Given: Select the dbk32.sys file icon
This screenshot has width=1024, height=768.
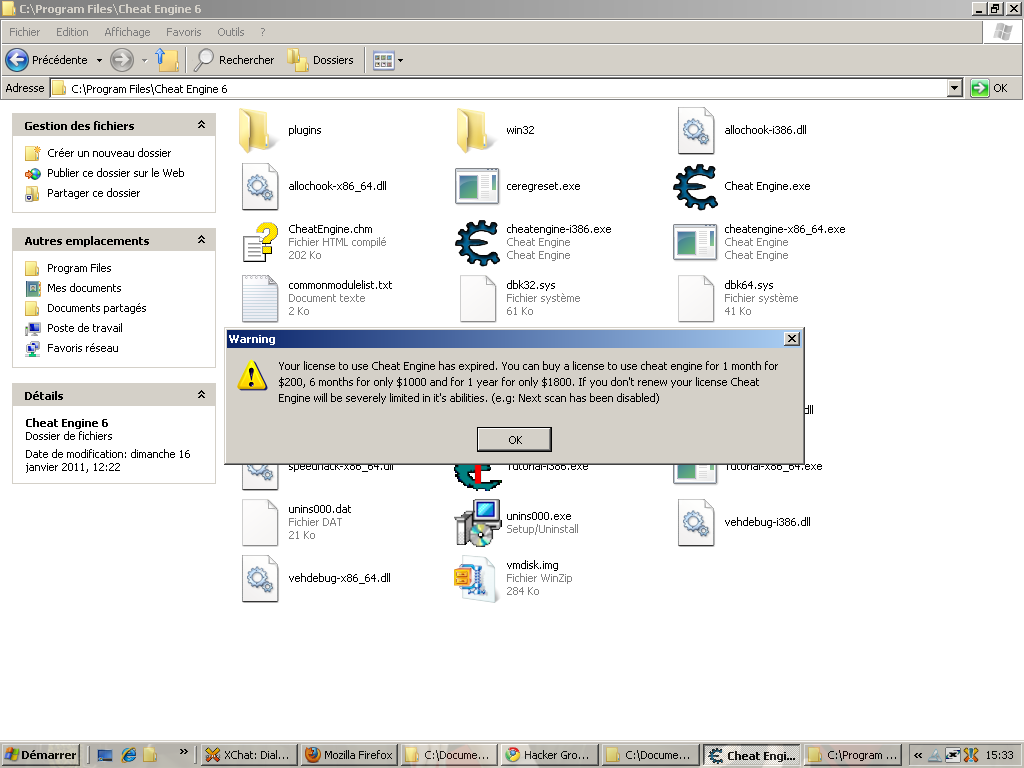Looking at the screenshot, I should coord(478,298).
